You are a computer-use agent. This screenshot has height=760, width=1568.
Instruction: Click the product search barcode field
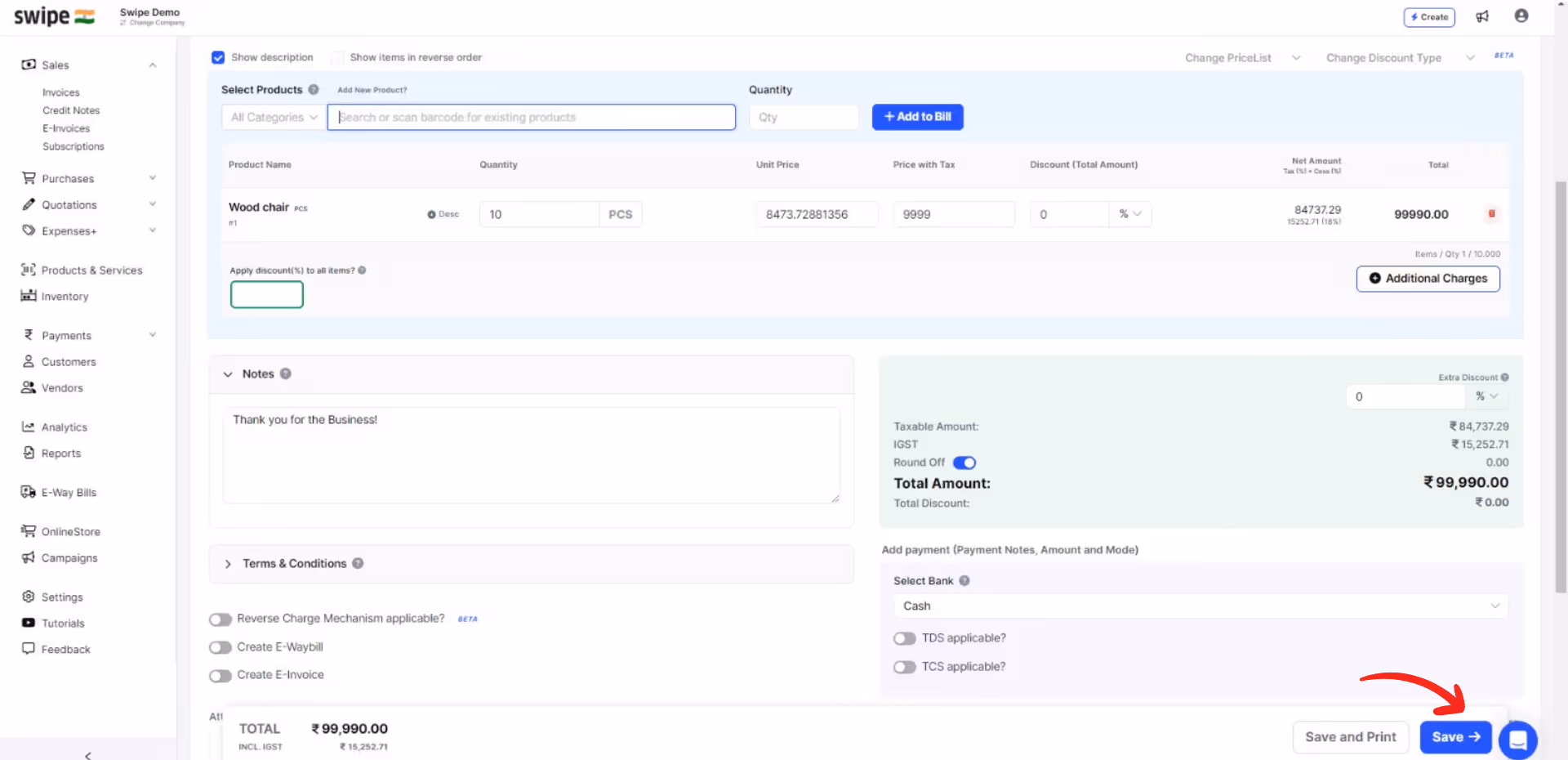click(x=532, y=117)
